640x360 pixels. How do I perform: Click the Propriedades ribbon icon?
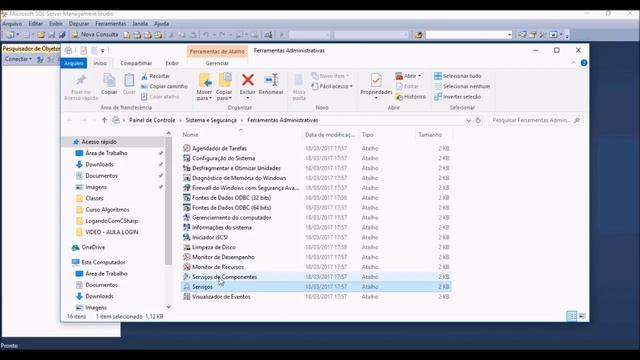tap(376, 80)
